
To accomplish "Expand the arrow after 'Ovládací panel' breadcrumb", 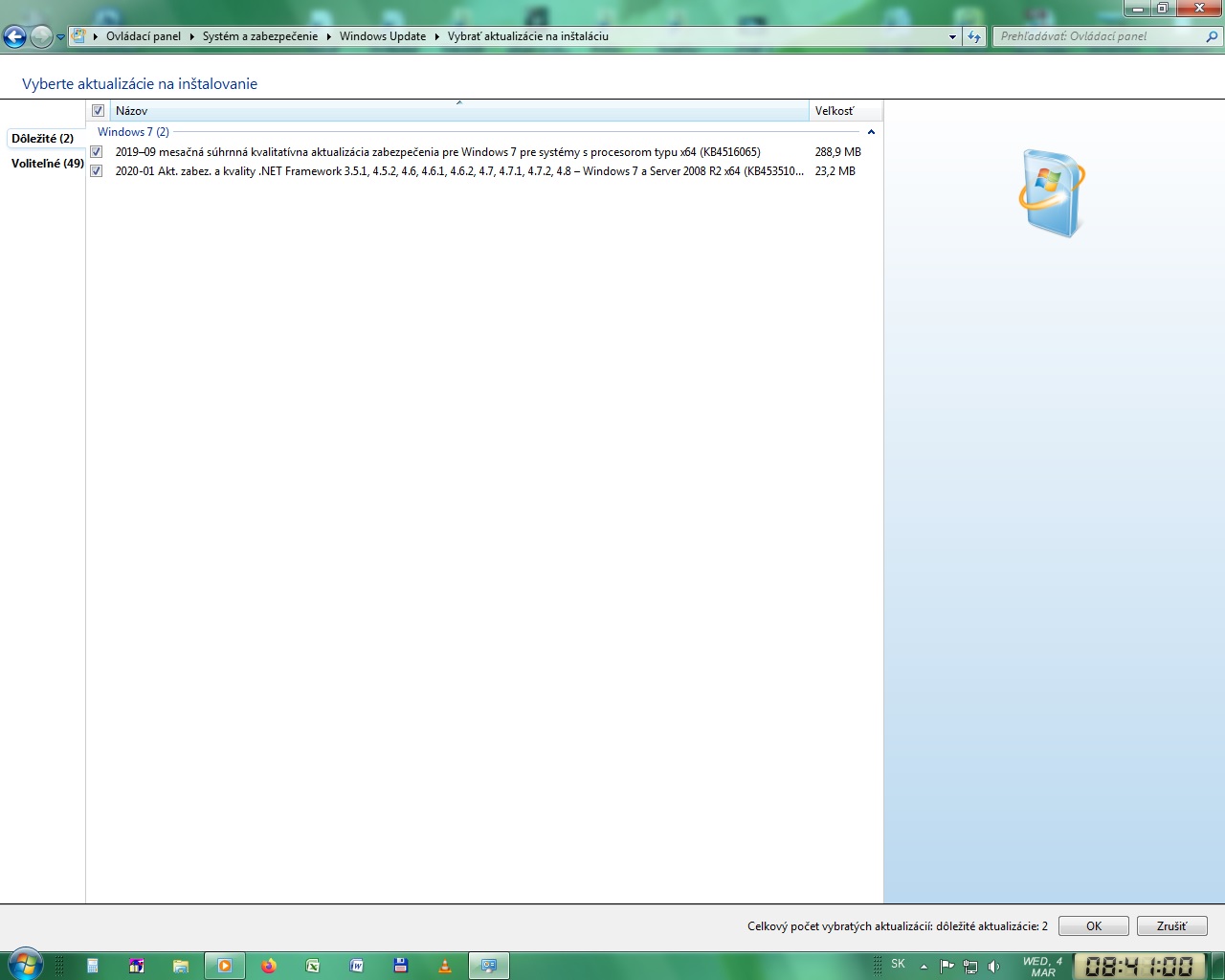I will click(191, 36).
